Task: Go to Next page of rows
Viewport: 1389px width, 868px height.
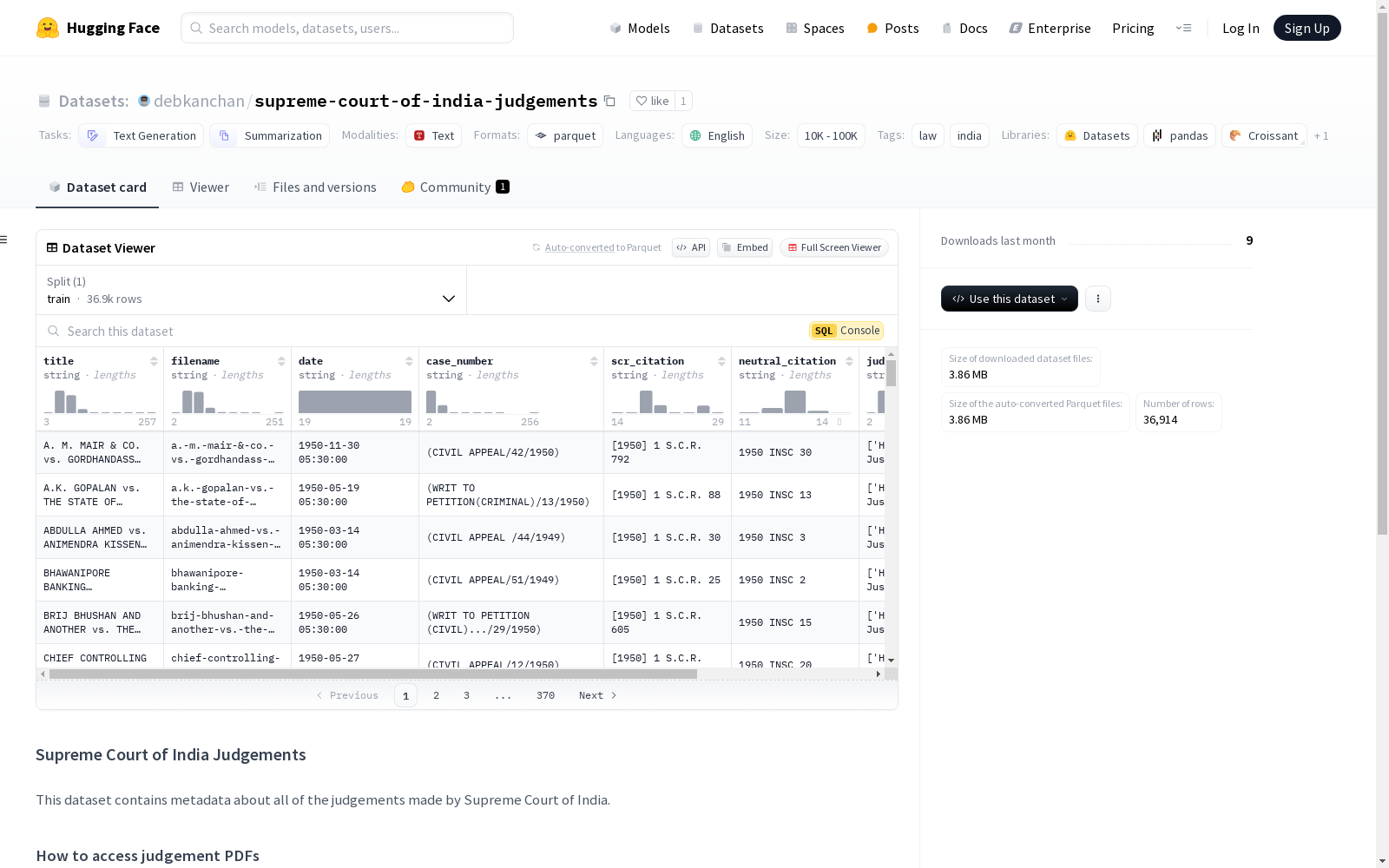Action: (597, 695)
